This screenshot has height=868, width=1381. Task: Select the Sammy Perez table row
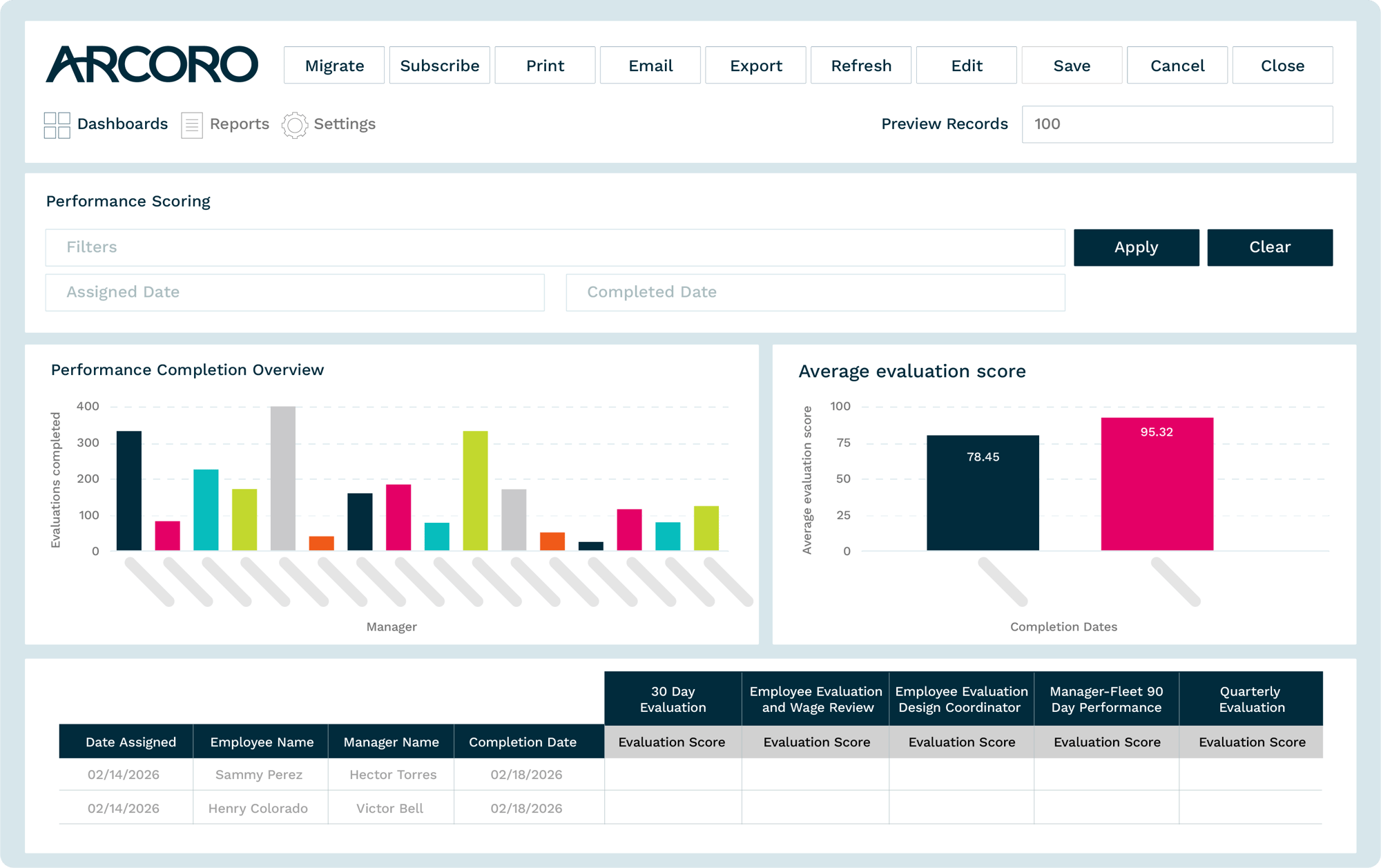[690, 775]
